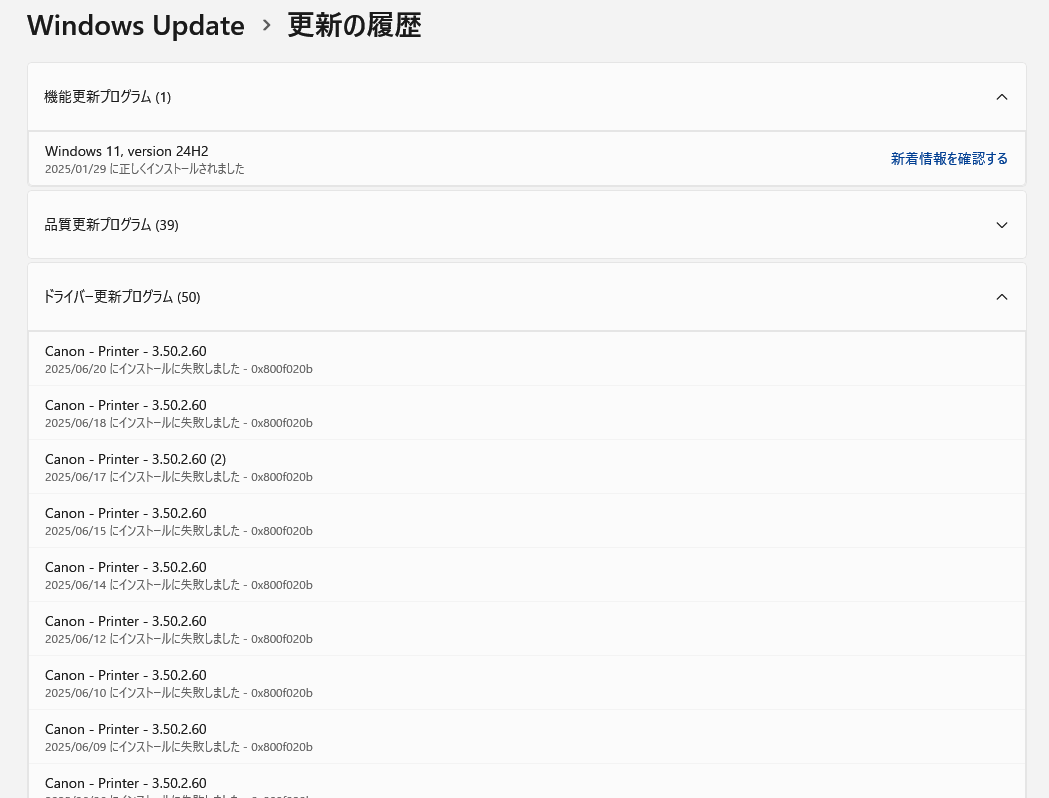Select Canon Printer entry failed on 2025/06/09
The height and width of the screenshot is (798, 1049).
point(527,736)
